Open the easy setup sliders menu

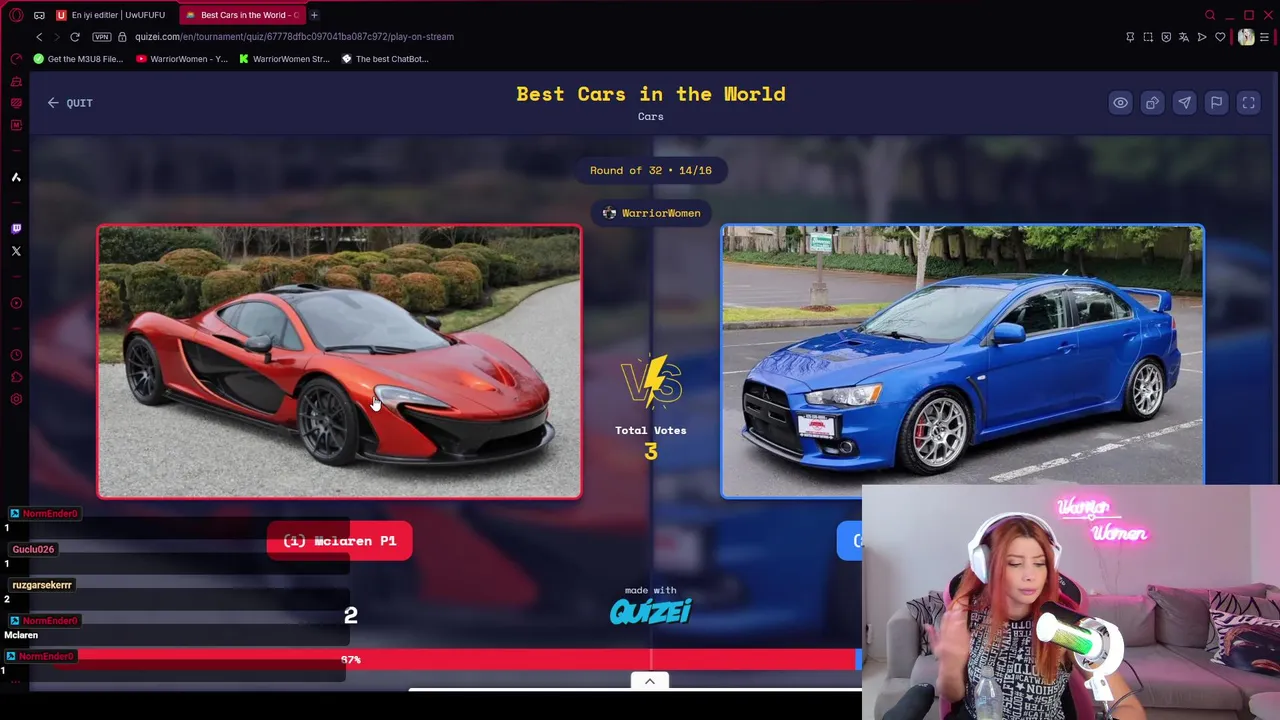click(x=1265, y=37)
